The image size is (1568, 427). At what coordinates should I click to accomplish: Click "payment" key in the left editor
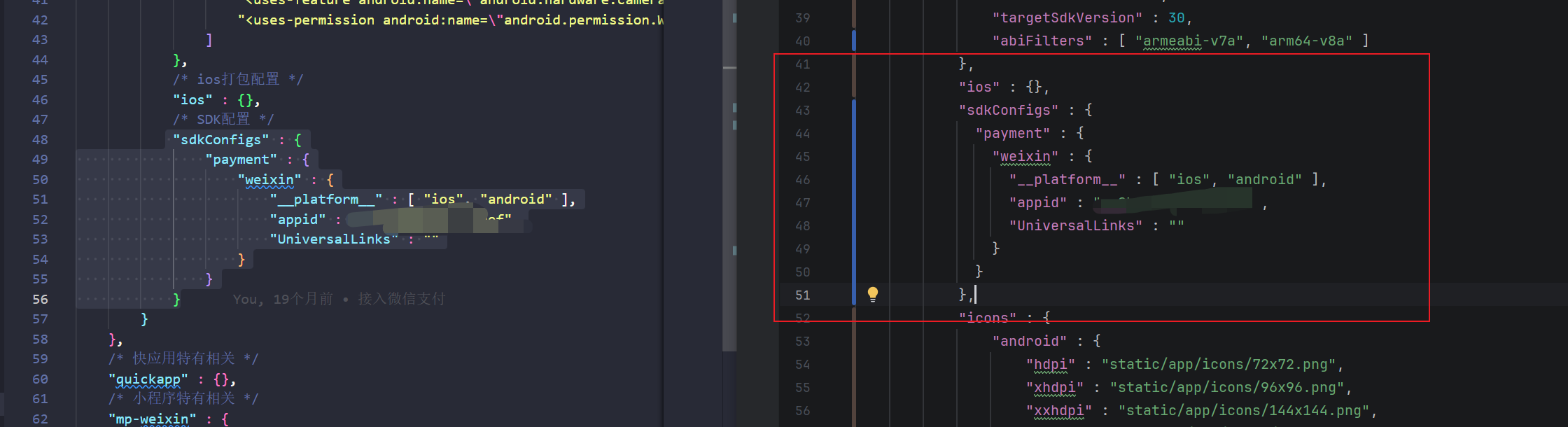(x=241, y=160)
